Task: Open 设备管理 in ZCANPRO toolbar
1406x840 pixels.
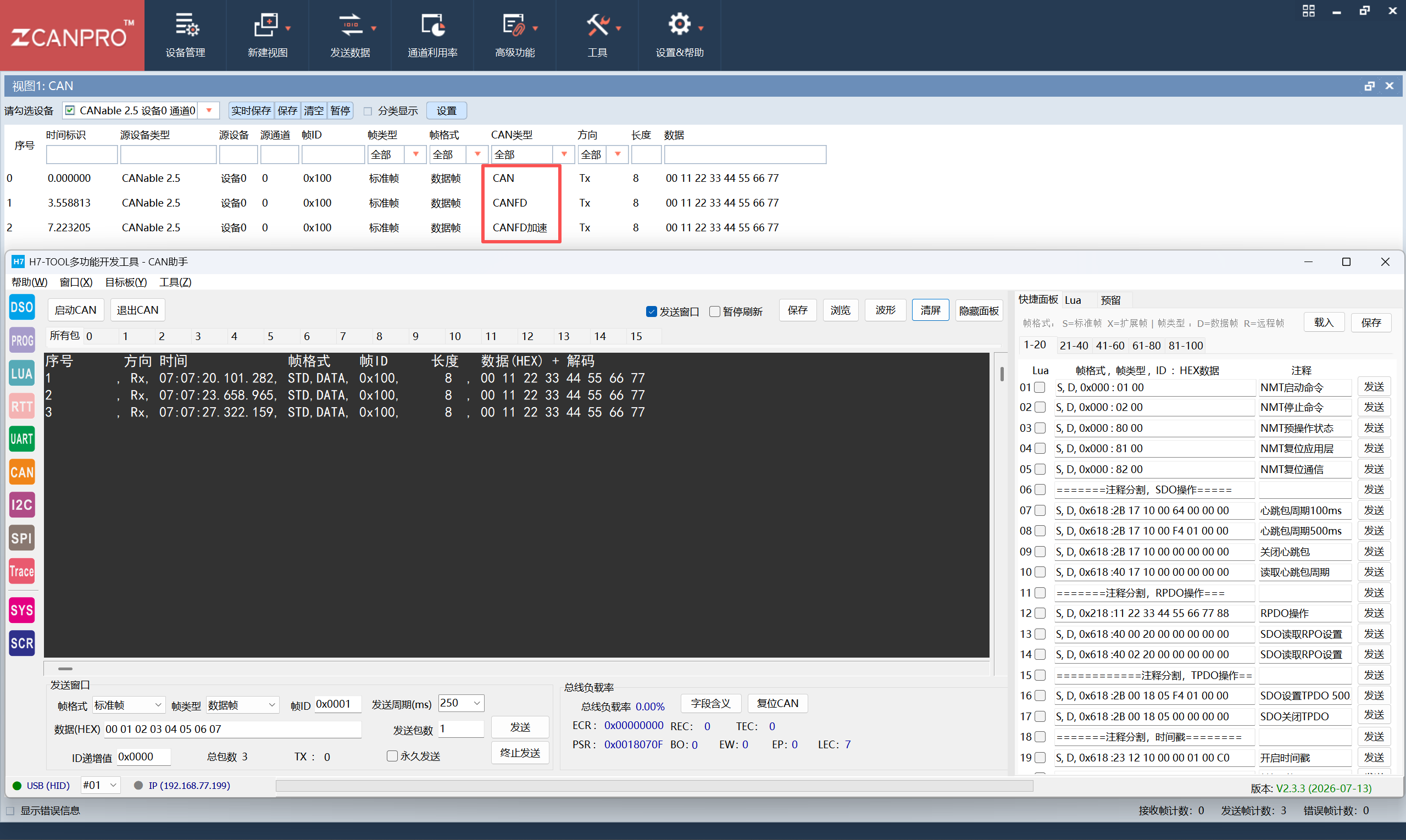Action: coord(186,35)
